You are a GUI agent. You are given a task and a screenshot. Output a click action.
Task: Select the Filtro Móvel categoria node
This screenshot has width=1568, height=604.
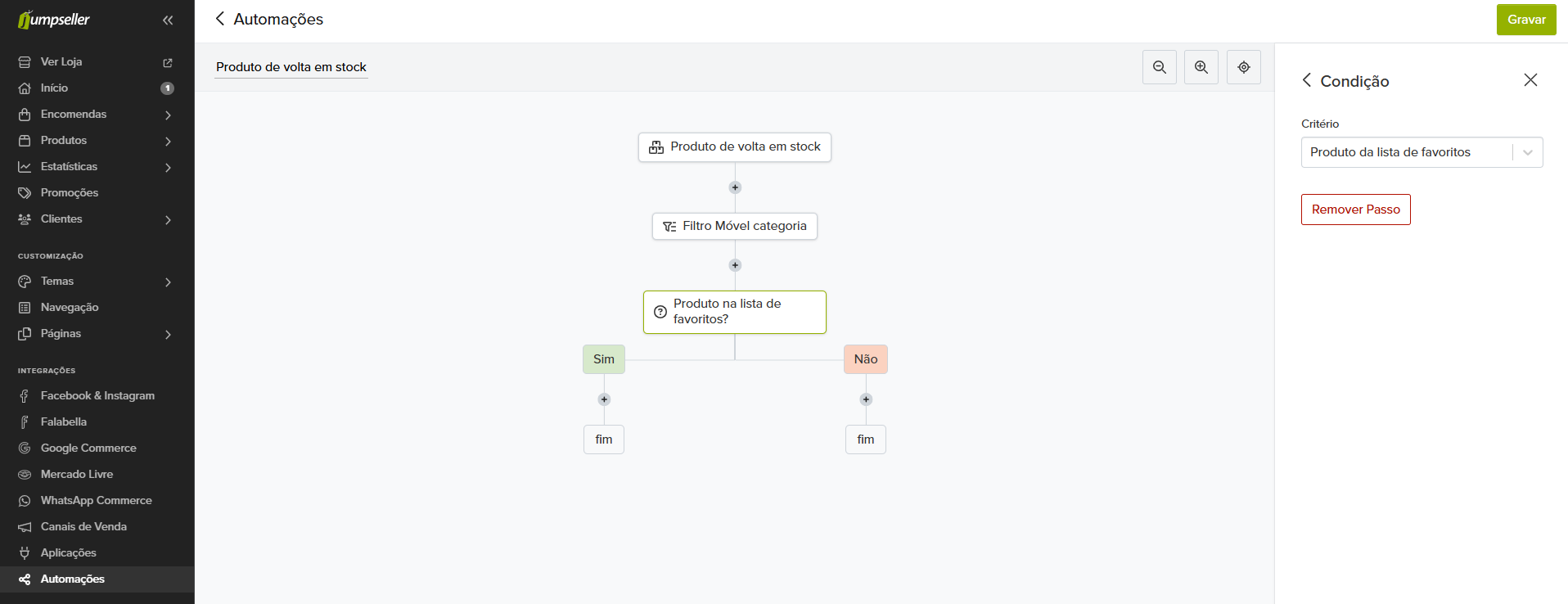tap(735, 226)
